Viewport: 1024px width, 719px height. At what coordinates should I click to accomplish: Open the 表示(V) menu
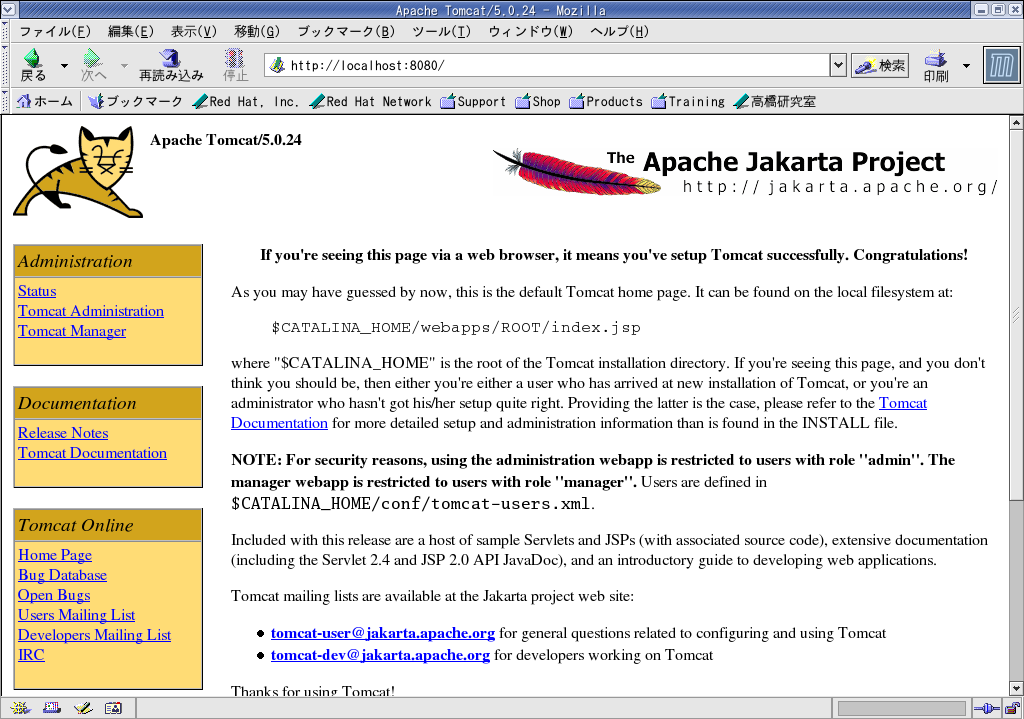click(x=194, y=31)
